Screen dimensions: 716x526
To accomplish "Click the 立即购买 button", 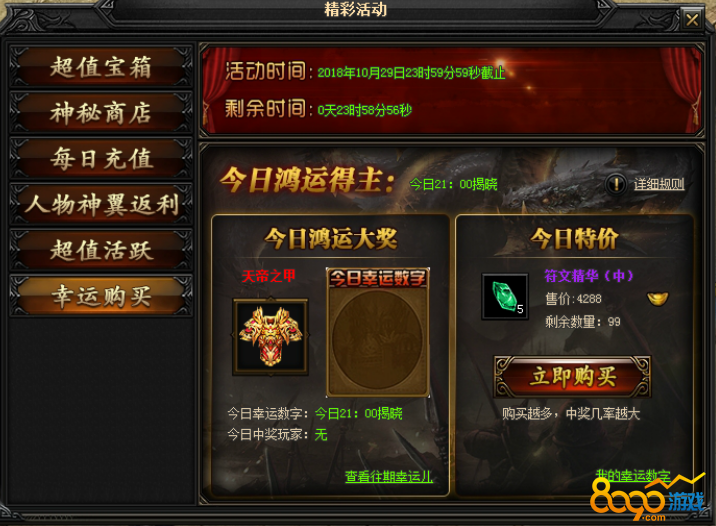I will pyautogui.click(x=573, y=377).
